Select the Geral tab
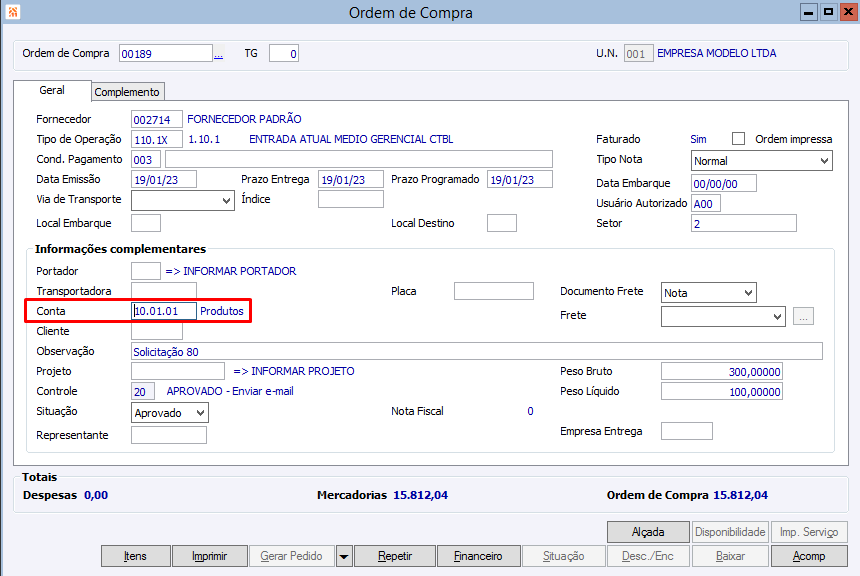860x576 pixels. tap(52, 90)
